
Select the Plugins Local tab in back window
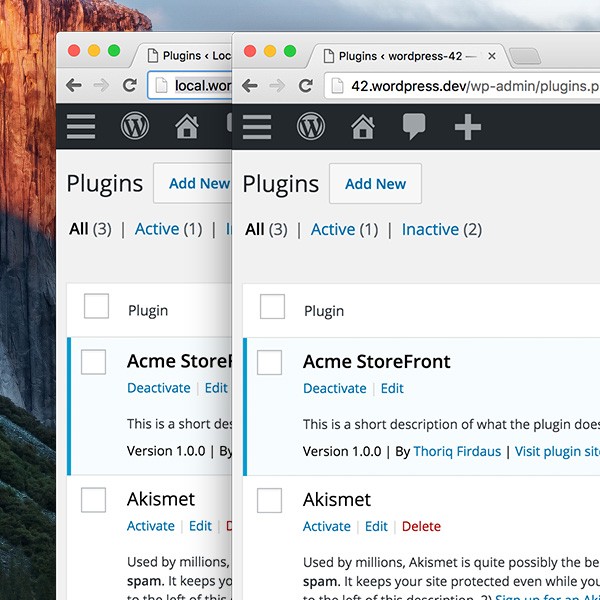pyautogui.click(x=184, y=56)
